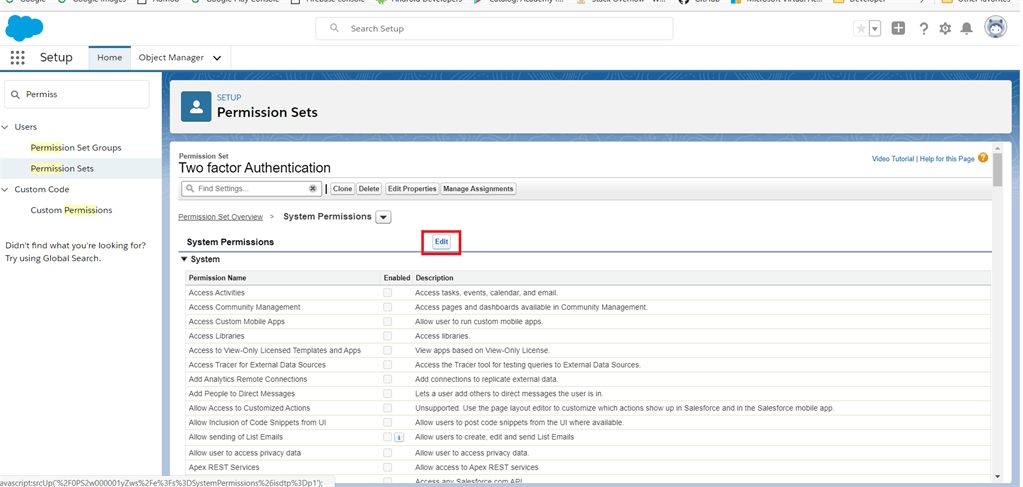Open the Video Tutorial link
Image resolution: width=1023 pixels, height=487 pixels.
pos(893,159)
